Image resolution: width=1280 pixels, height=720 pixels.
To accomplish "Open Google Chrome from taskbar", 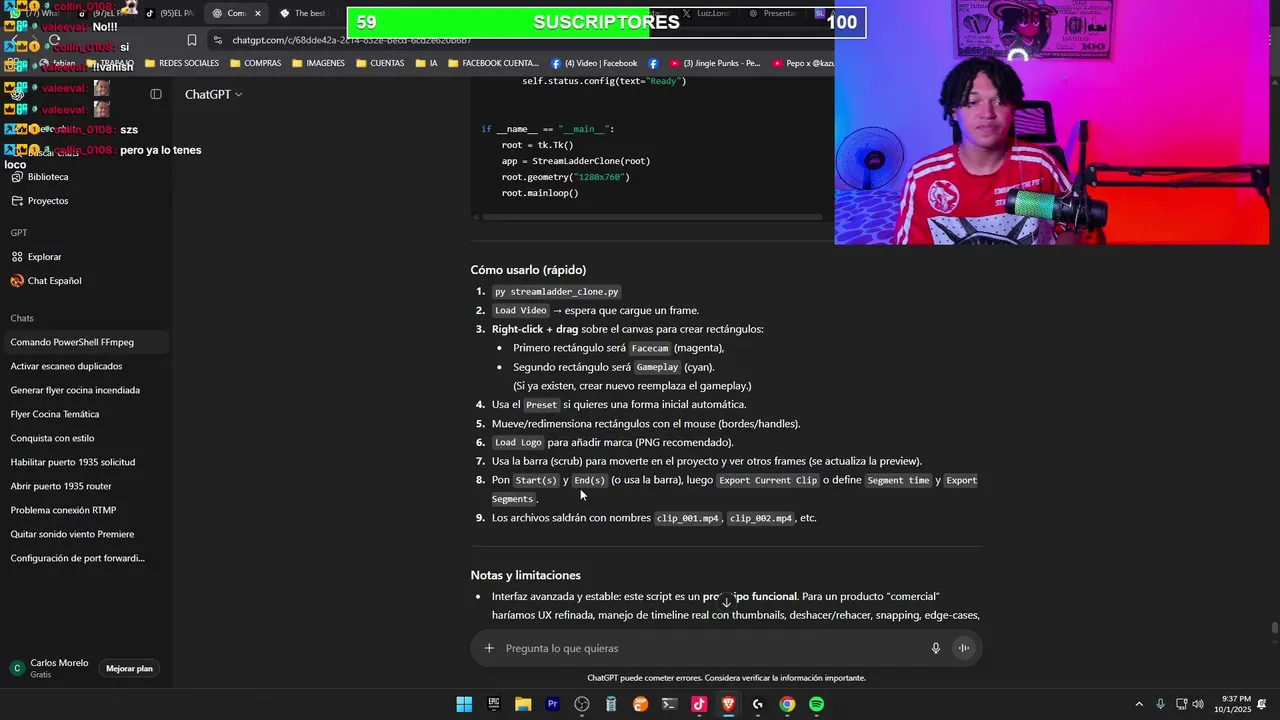I will point(787,704).
